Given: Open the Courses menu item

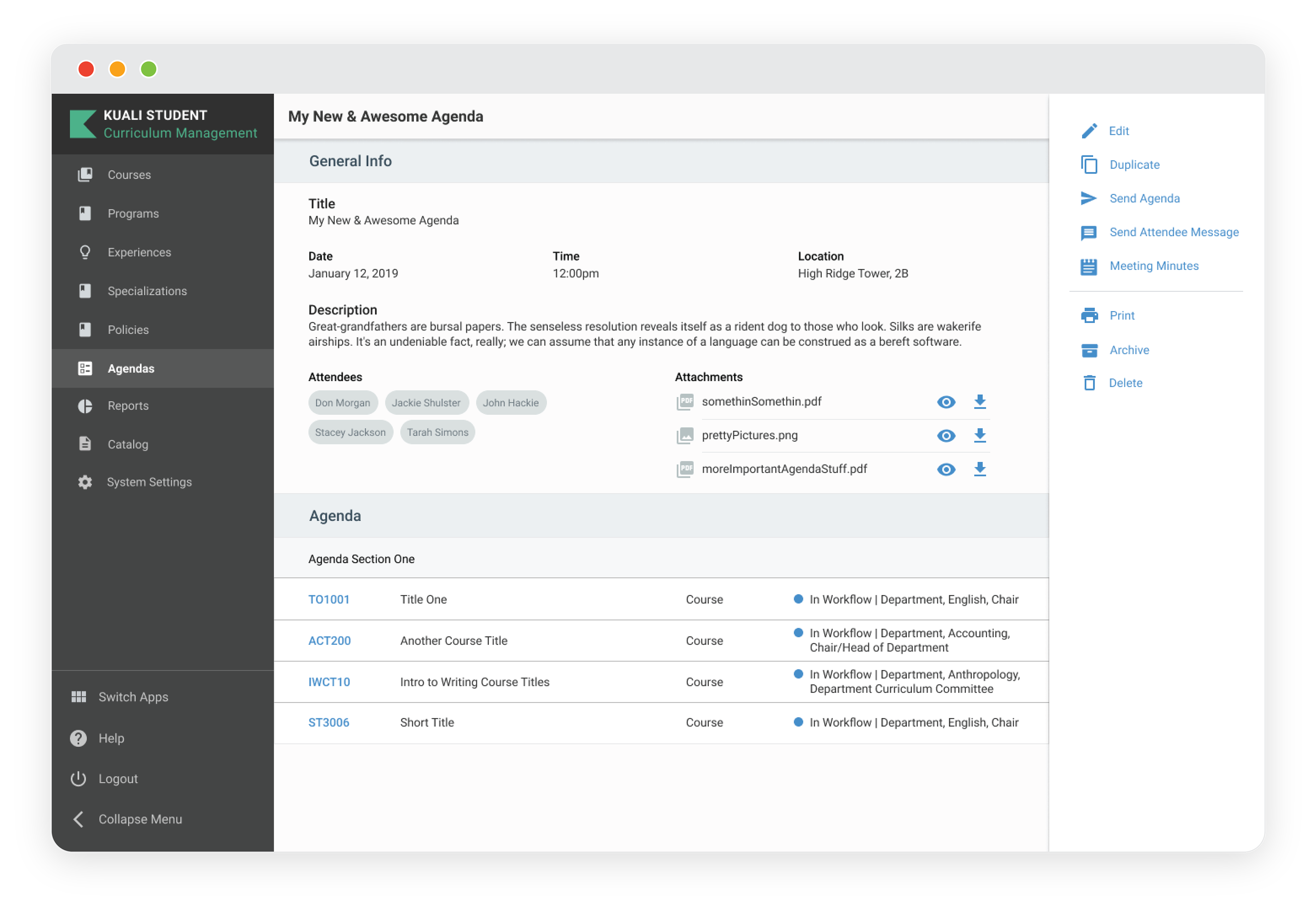Looking at the screenshot, I should 162,174.
